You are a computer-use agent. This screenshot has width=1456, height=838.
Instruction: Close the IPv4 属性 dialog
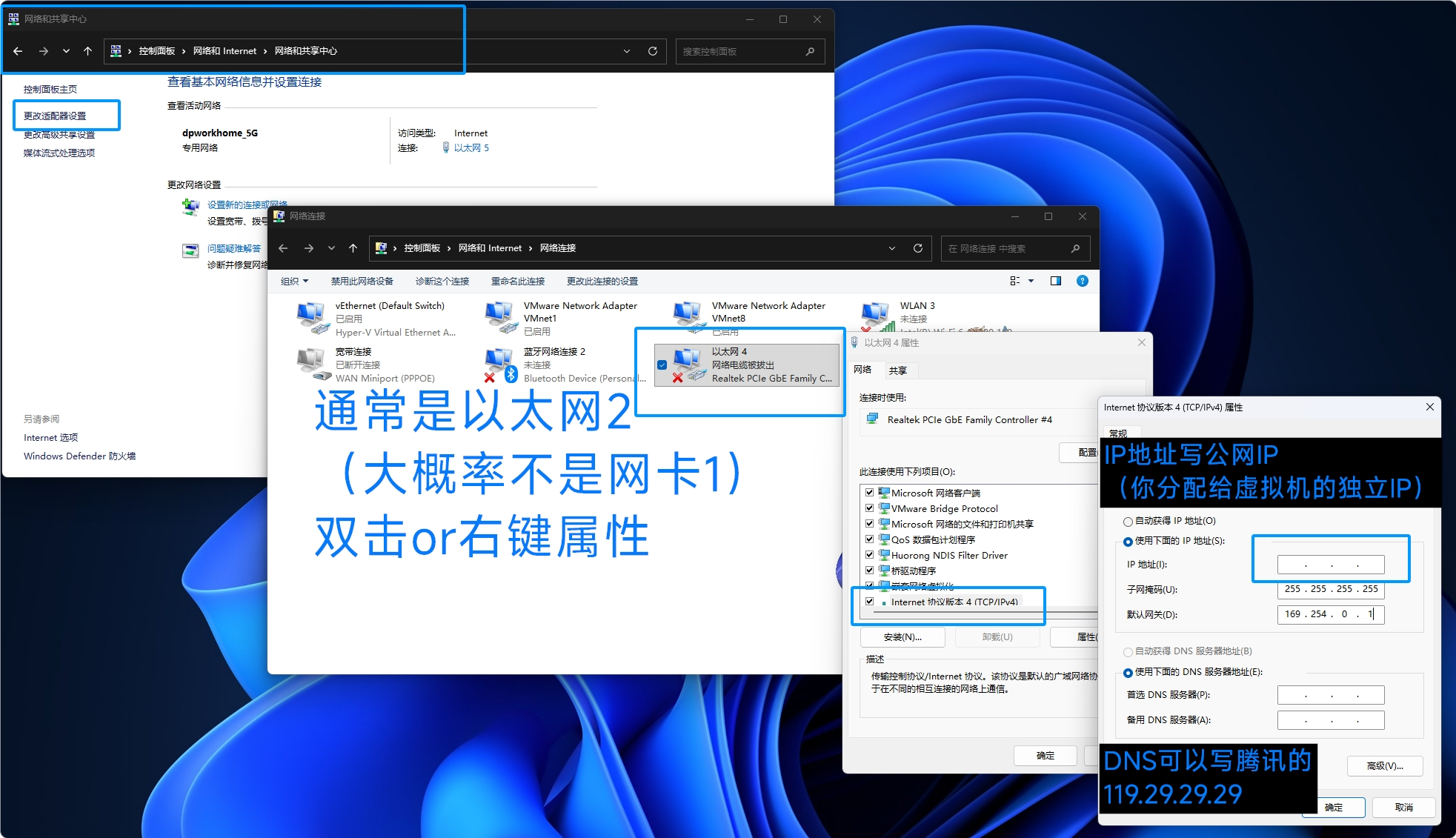(x=1429, y=407)
